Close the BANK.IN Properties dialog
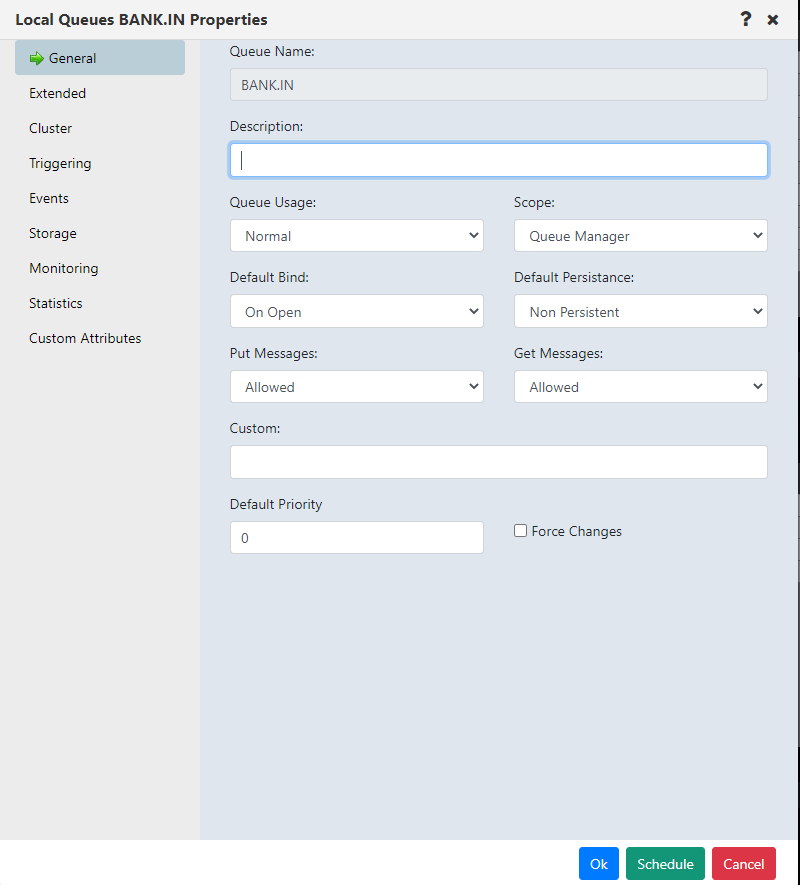This screenshot has width=800, height=885. click(772, 20)
